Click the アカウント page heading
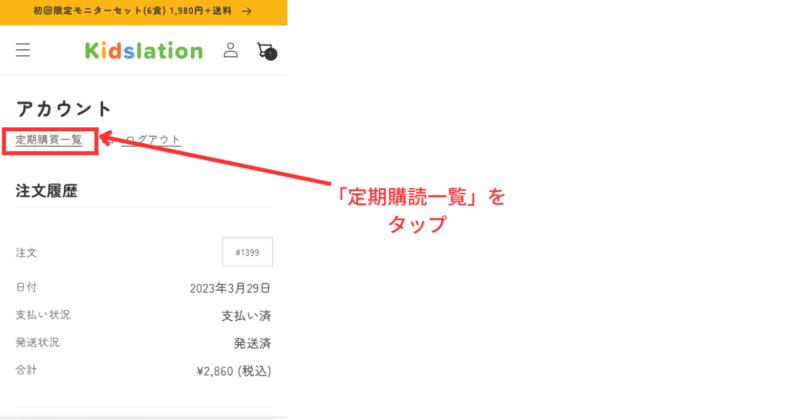 (x=64, y=109)
